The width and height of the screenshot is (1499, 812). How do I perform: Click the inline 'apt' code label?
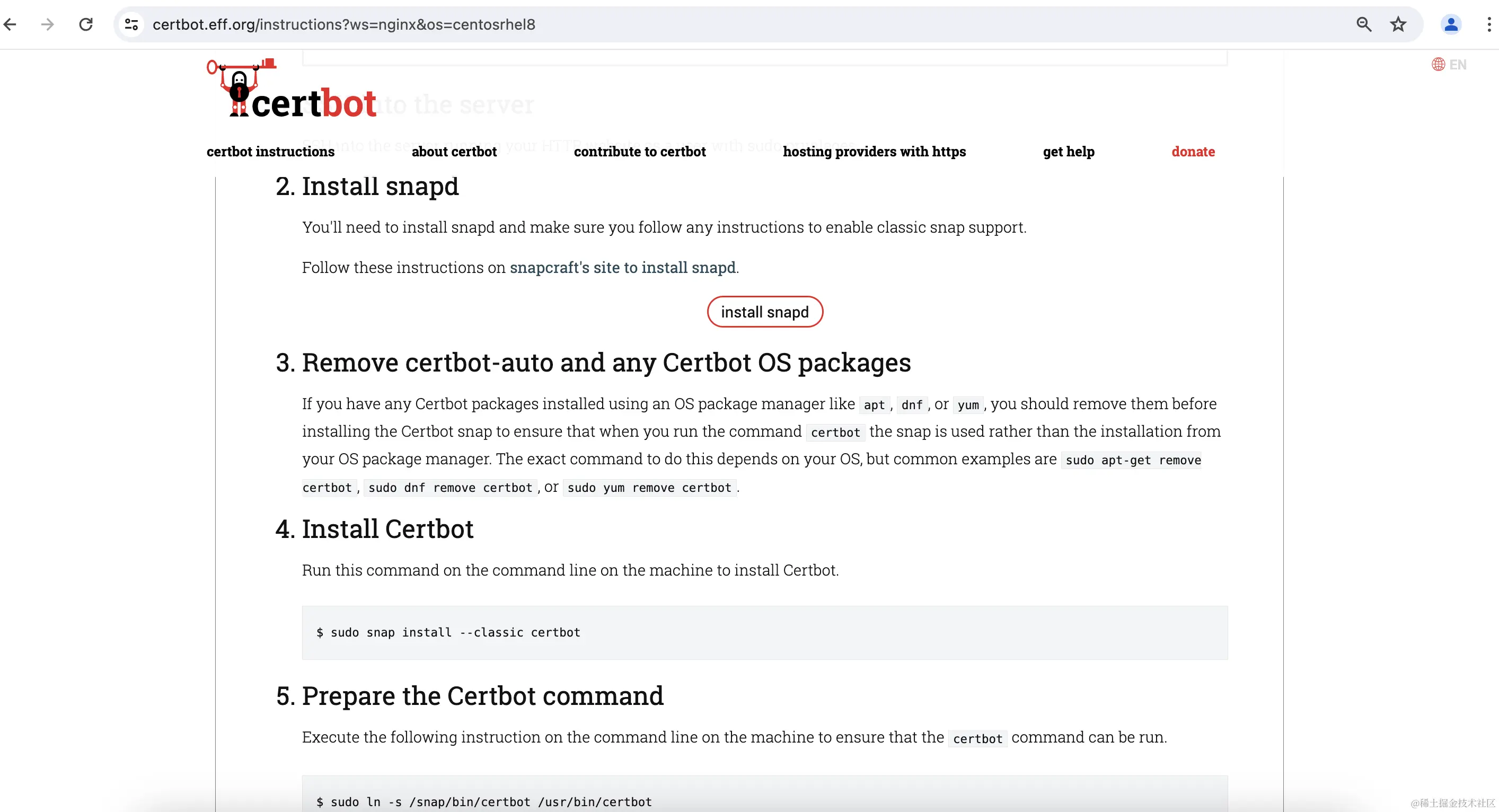coord(874,405)
